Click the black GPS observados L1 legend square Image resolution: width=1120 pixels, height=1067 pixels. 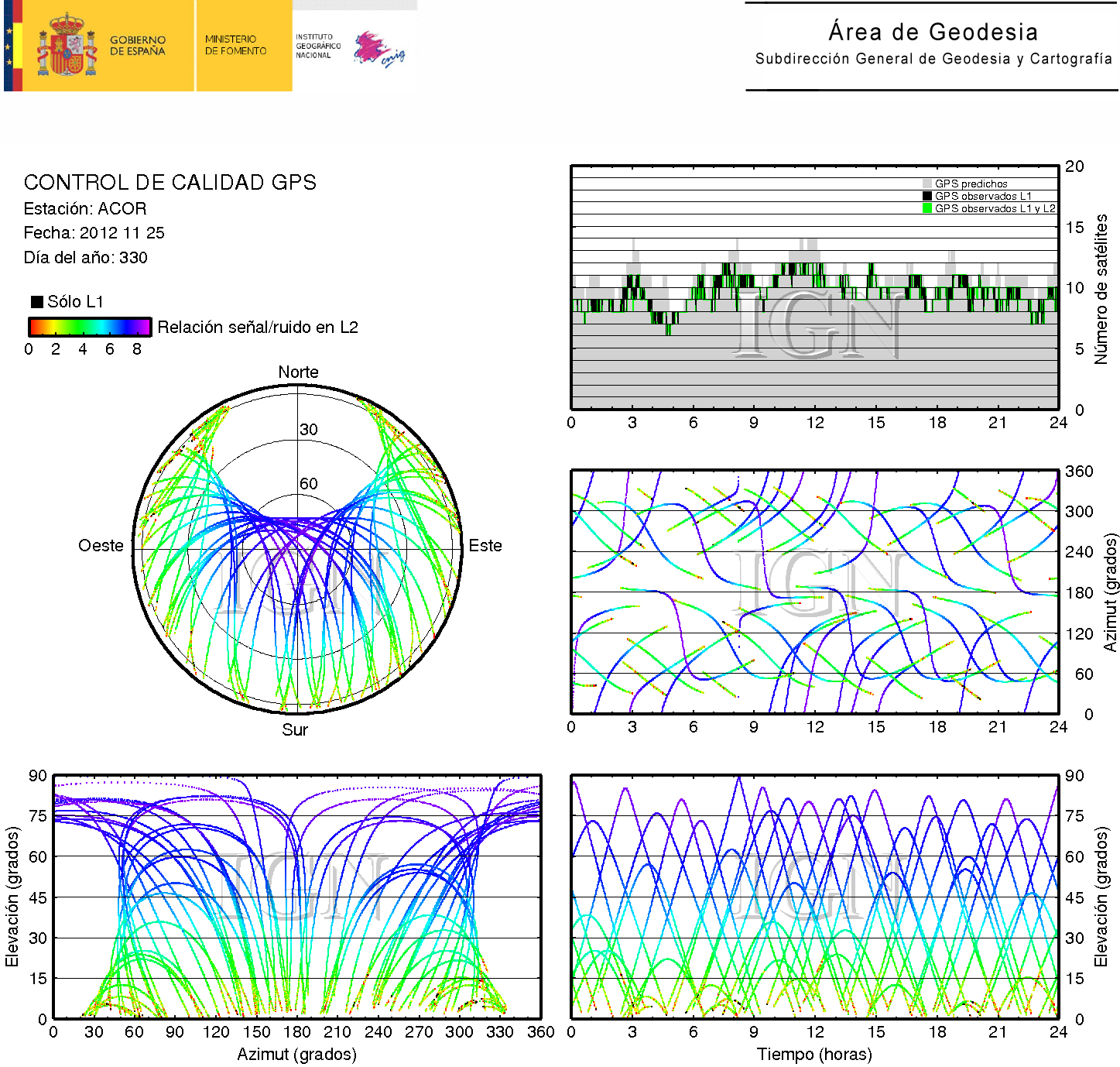click(x=927, y=197)
